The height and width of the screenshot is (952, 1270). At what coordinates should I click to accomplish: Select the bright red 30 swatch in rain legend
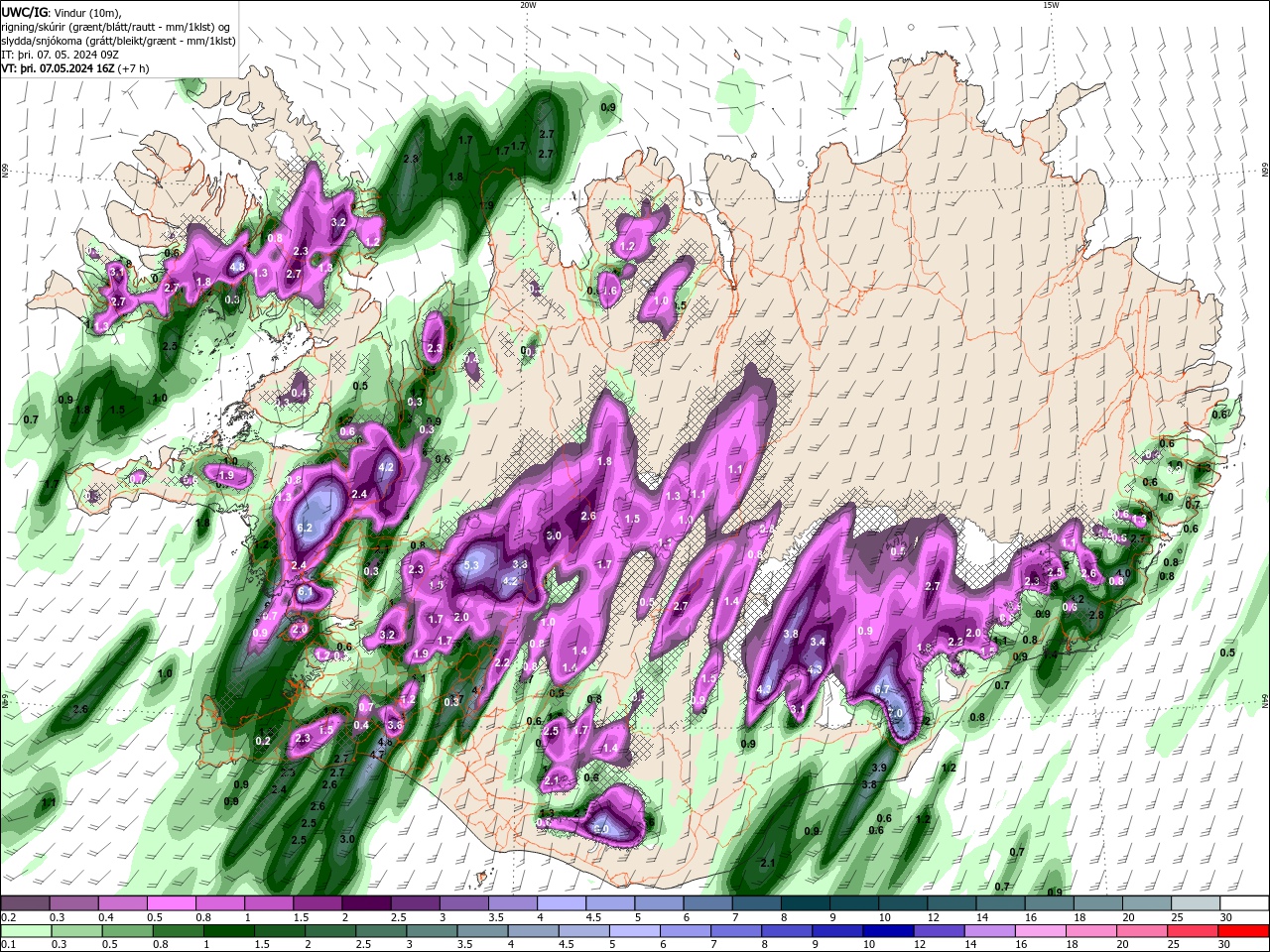click(x=1244, y=931)
